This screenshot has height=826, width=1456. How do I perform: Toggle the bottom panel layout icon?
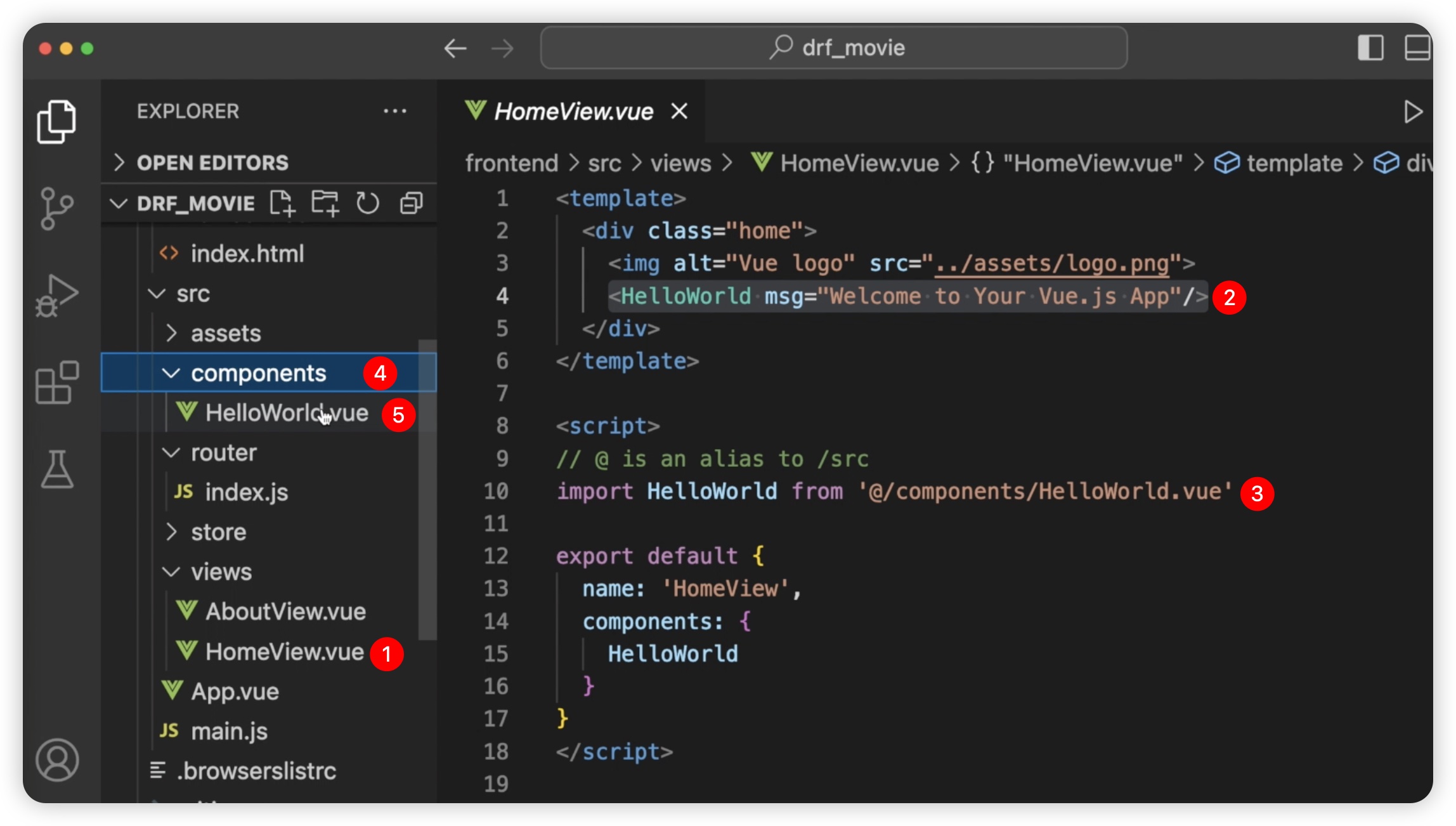[x=1418, y=48]
